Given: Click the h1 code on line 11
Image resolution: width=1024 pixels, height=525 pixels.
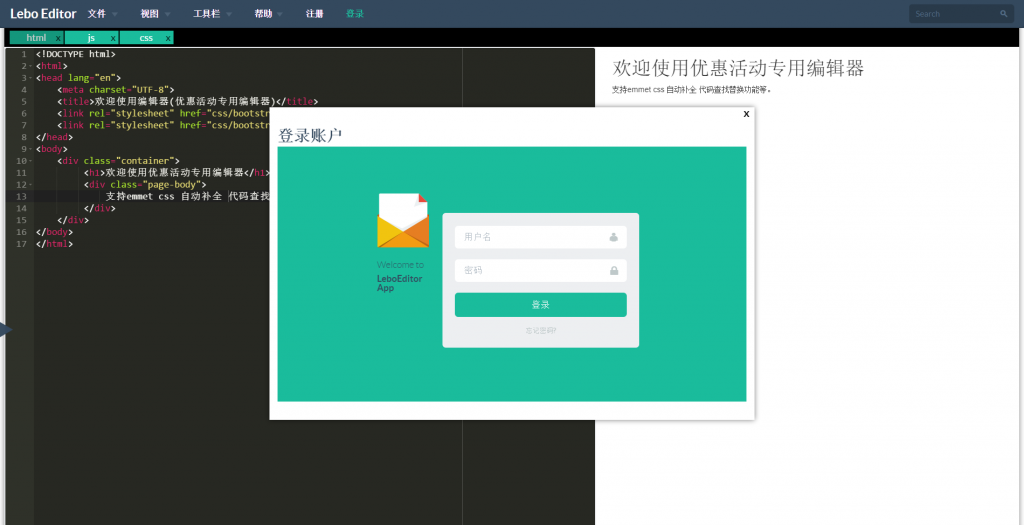Looking at the screenshot, I should [x=176, y=172].
